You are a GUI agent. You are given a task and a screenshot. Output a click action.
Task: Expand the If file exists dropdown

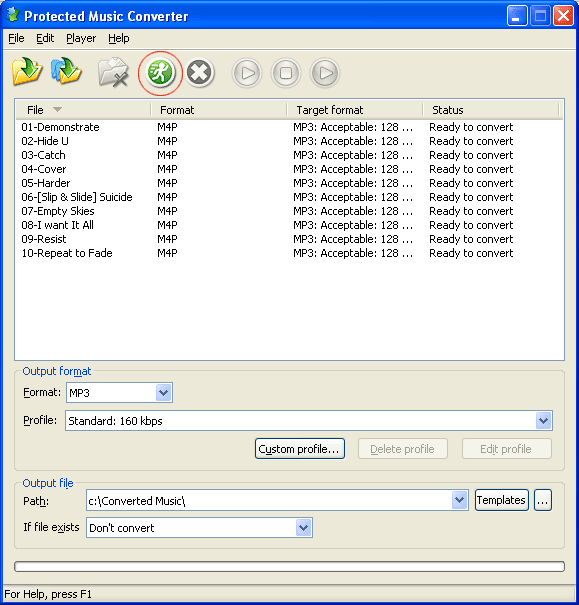(303, 527)
